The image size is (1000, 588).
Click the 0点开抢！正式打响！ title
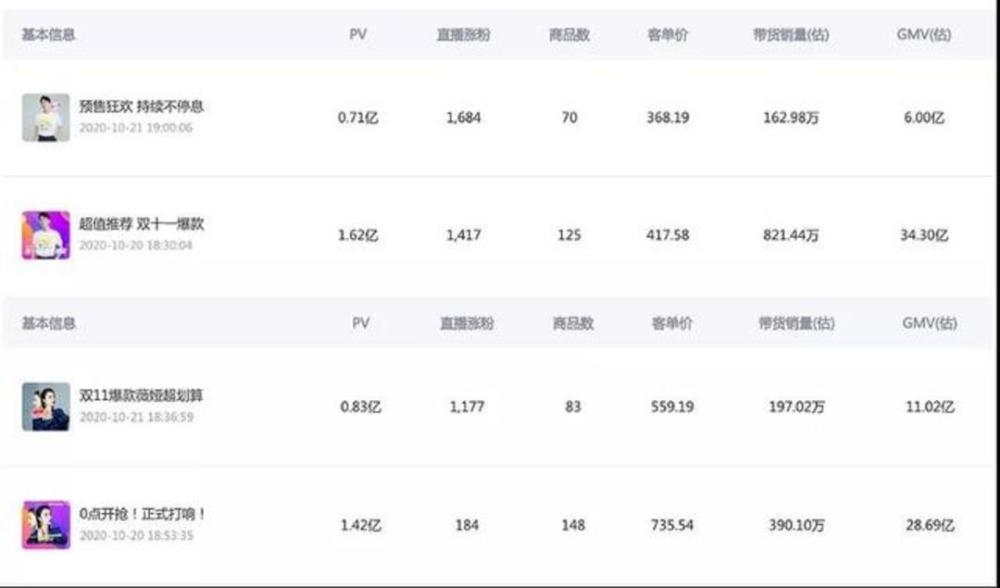coord(143,513)
